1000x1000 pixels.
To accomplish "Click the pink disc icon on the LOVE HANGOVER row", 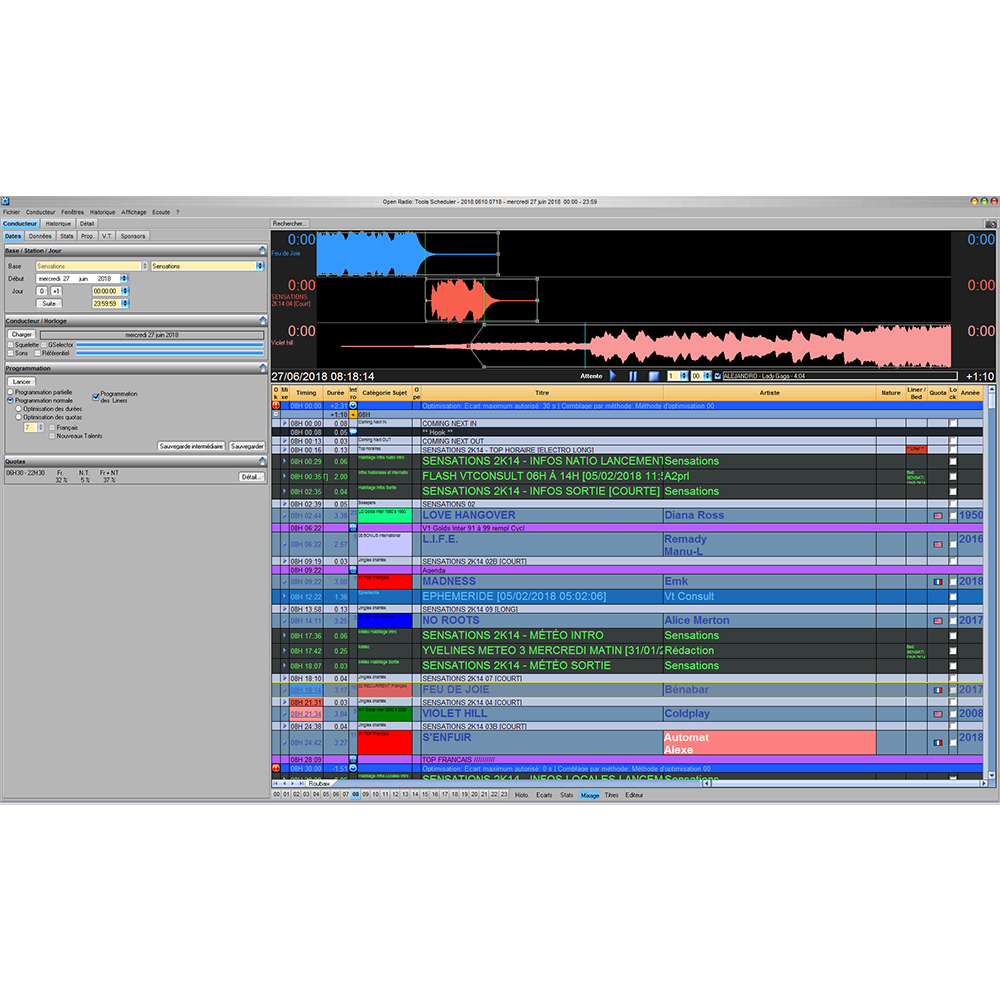I will click(937, 515).
